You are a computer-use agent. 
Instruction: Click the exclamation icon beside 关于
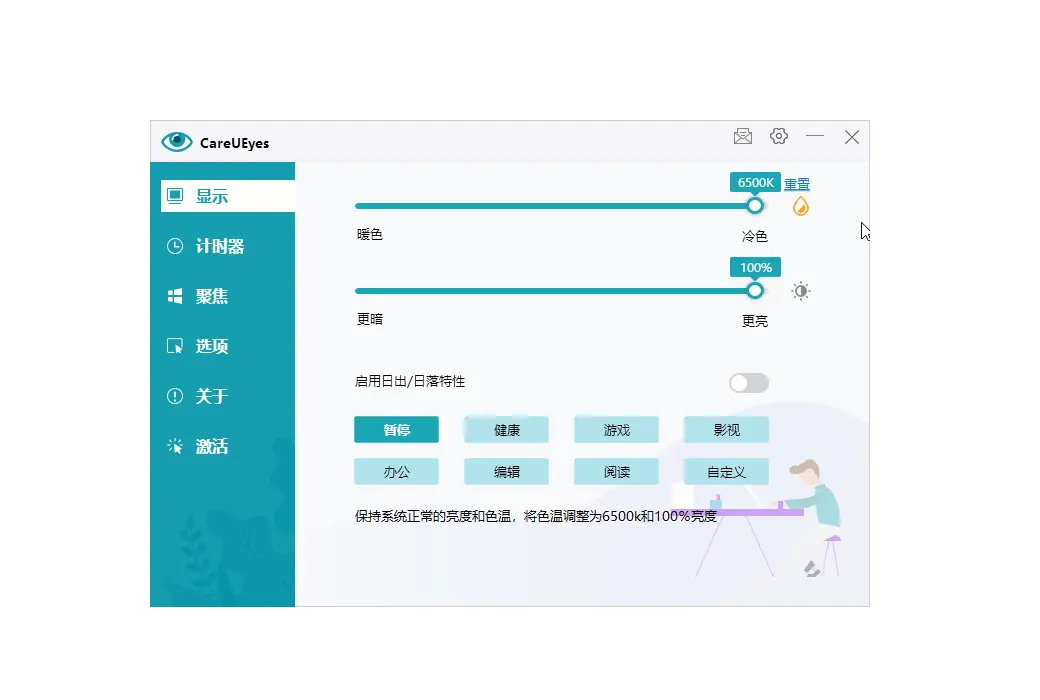click(174, 396)
